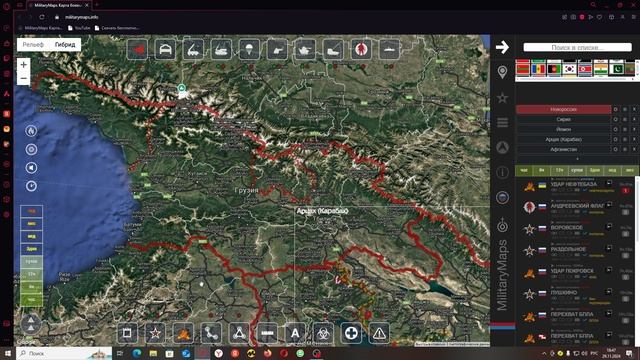
Task: Select the tank unit icon
Action: [305, 50]
